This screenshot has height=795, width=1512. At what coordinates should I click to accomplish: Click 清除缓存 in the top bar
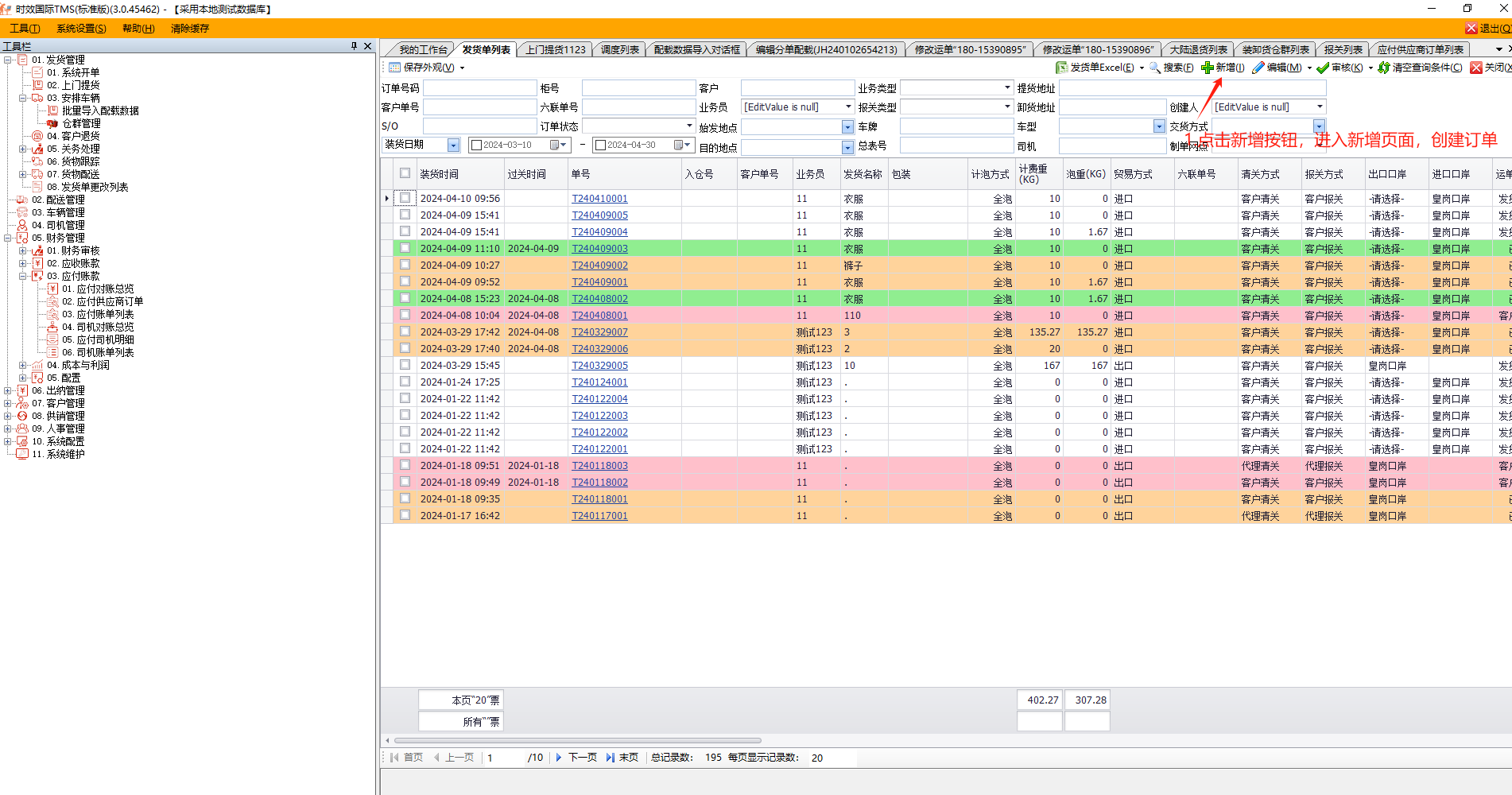click(190, 29)
